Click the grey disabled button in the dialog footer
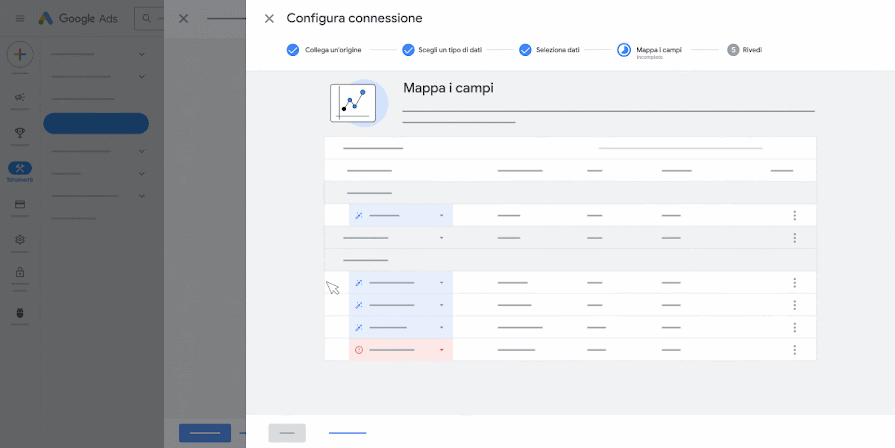Viewport: 895px width, 448px height. click(x=287, y=433)
